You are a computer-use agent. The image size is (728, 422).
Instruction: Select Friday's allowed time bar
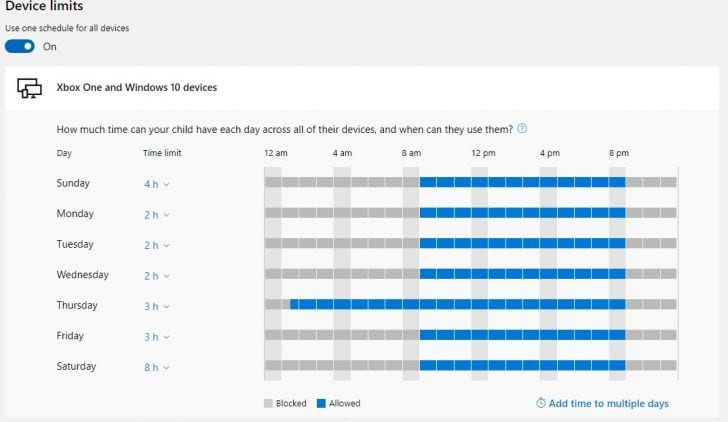[x=522, y=335]
